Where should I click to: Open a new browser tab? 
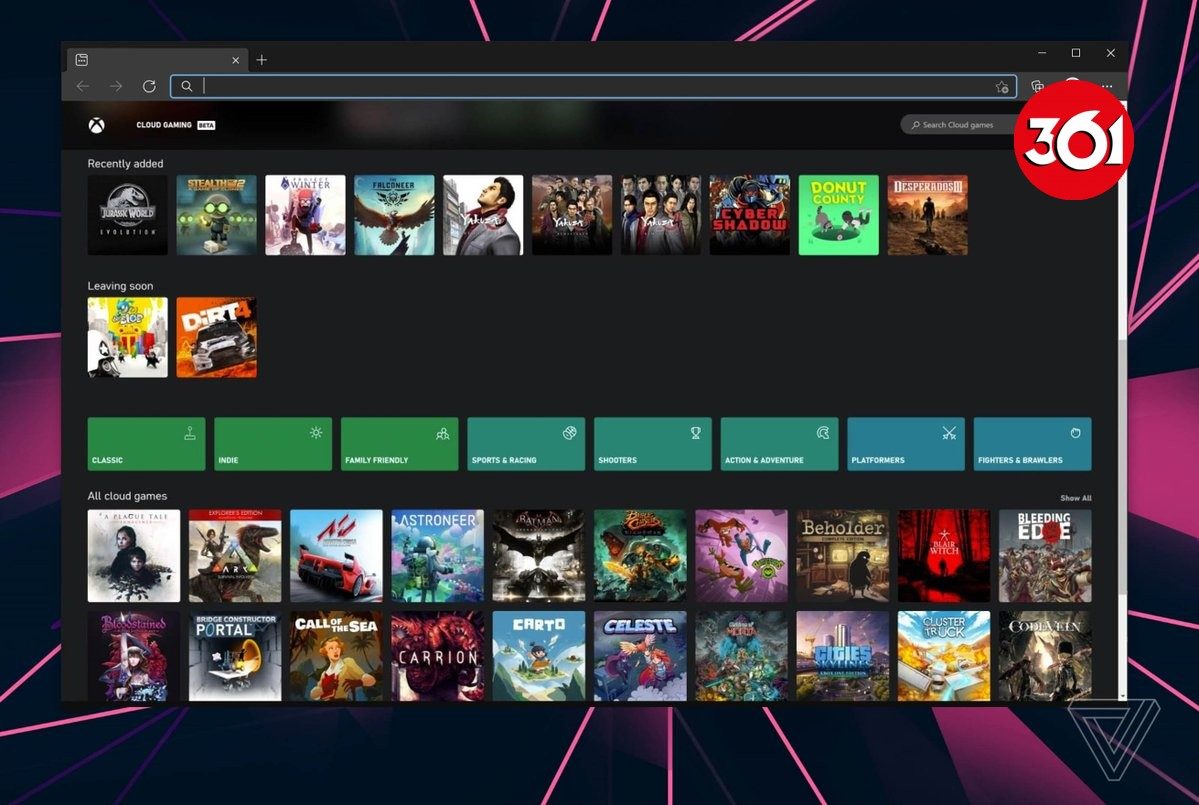click(x=262, y=60)
